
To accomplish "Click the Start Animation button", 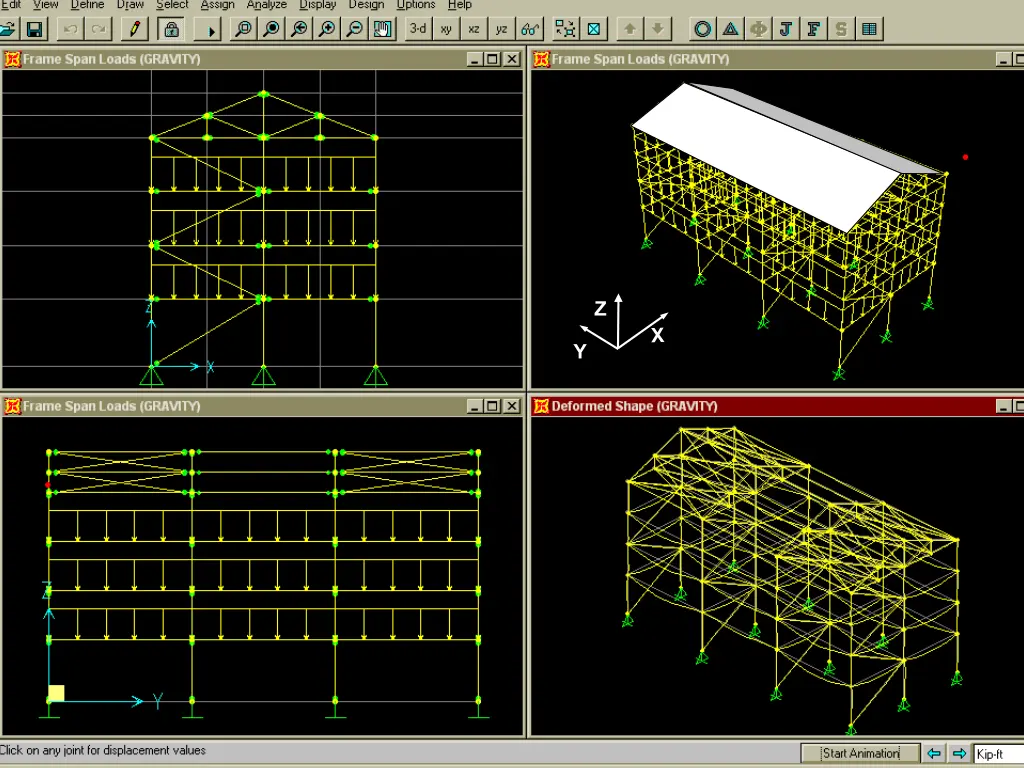I will pyautogui.click(x=860, y=753).
